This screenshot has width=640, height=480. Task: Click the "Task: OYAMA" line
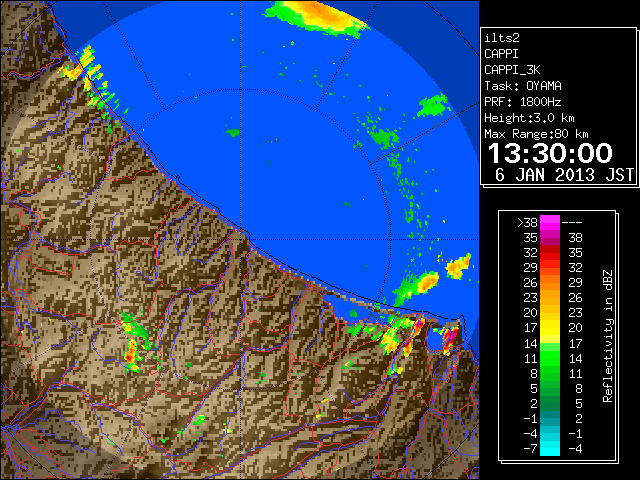[x=523, y=86]
